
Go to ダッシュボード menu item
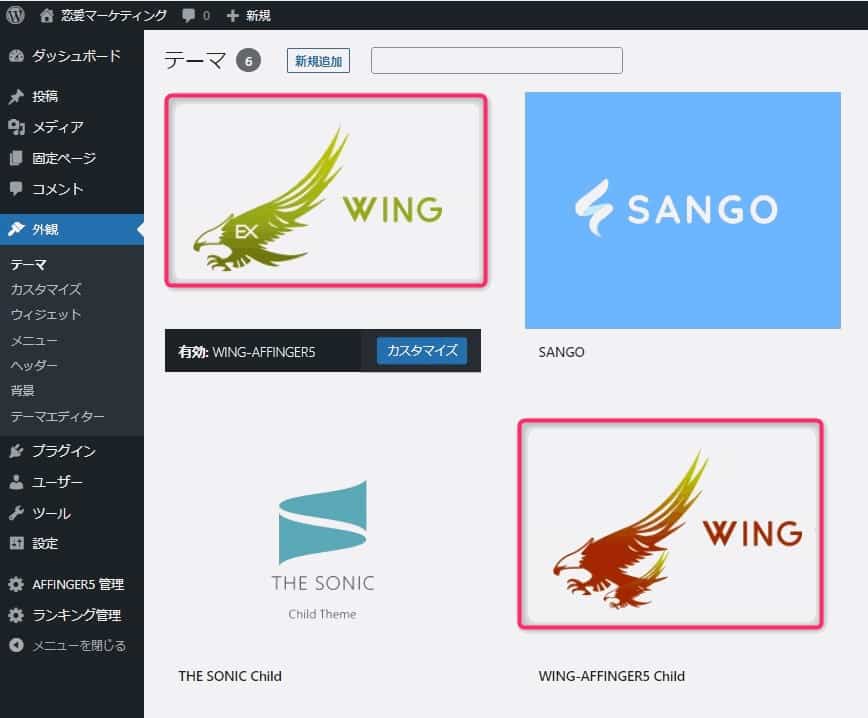tap(76, 55)
